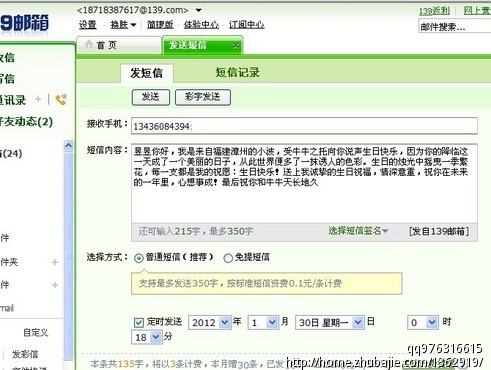This screenshot has width=491, height=370.
Task: Click the 发自139邮箱 signature text
Action: (x=439, y=231)
